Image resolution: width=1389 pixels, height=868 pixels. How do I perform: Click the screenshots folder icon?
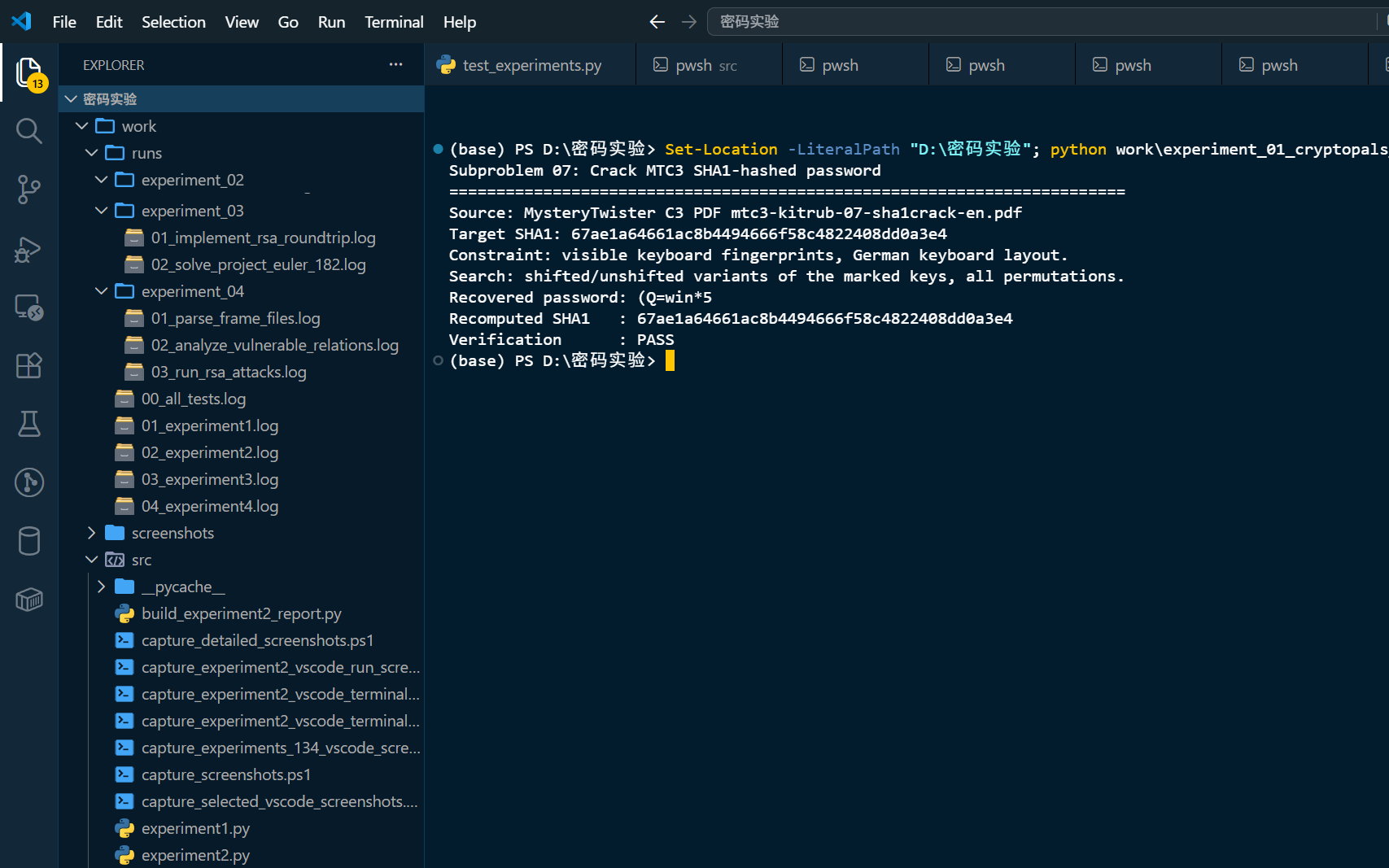(115, 533)
